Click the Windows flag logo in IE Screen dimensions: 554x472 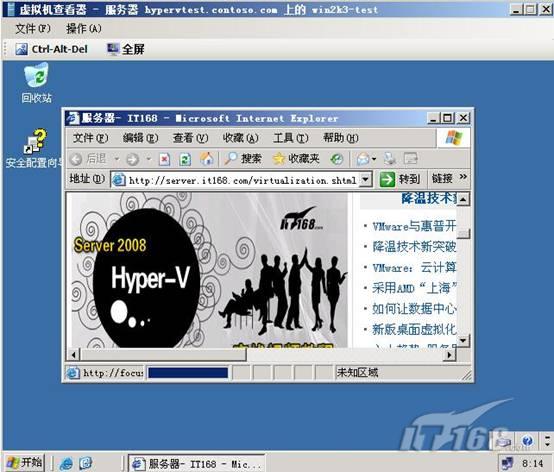[453, 138]
